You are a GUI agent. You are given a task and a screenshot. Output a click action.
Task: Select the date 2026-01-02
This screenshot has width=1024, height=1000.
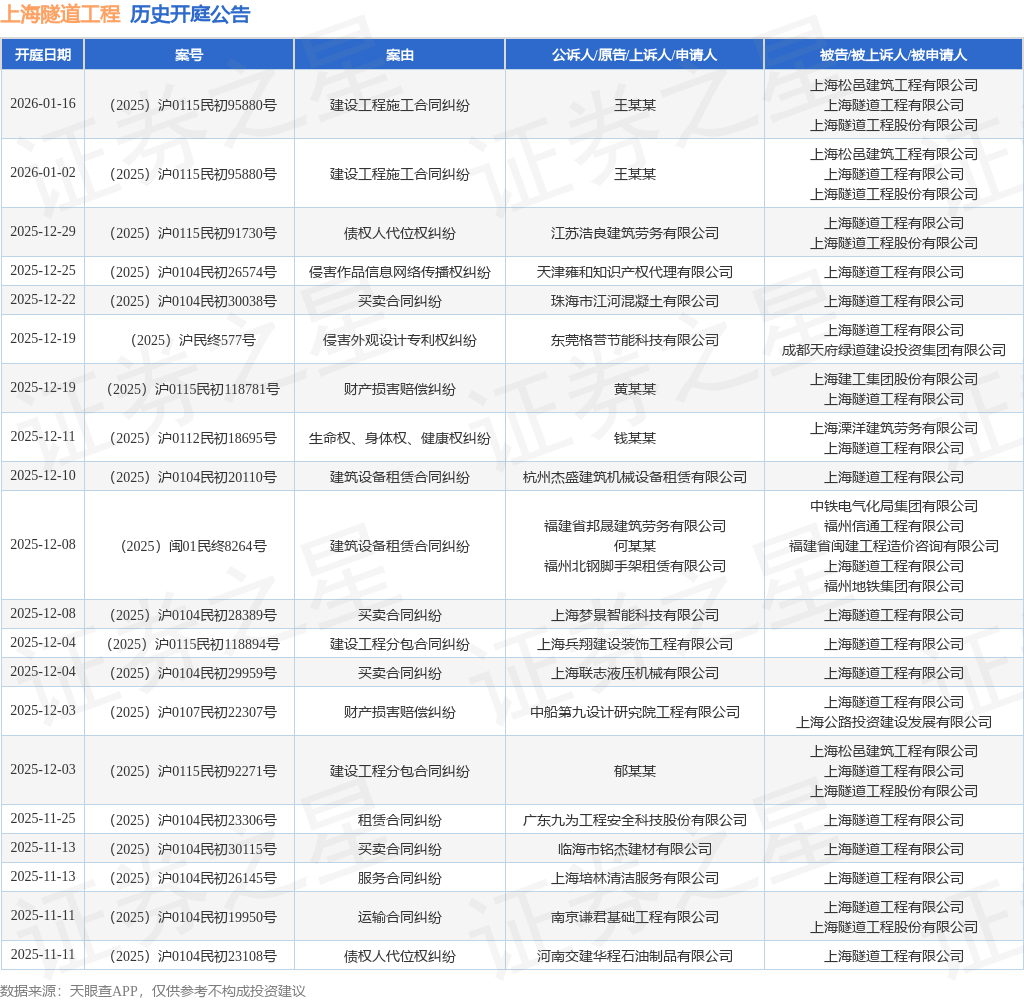click(42, 172)
